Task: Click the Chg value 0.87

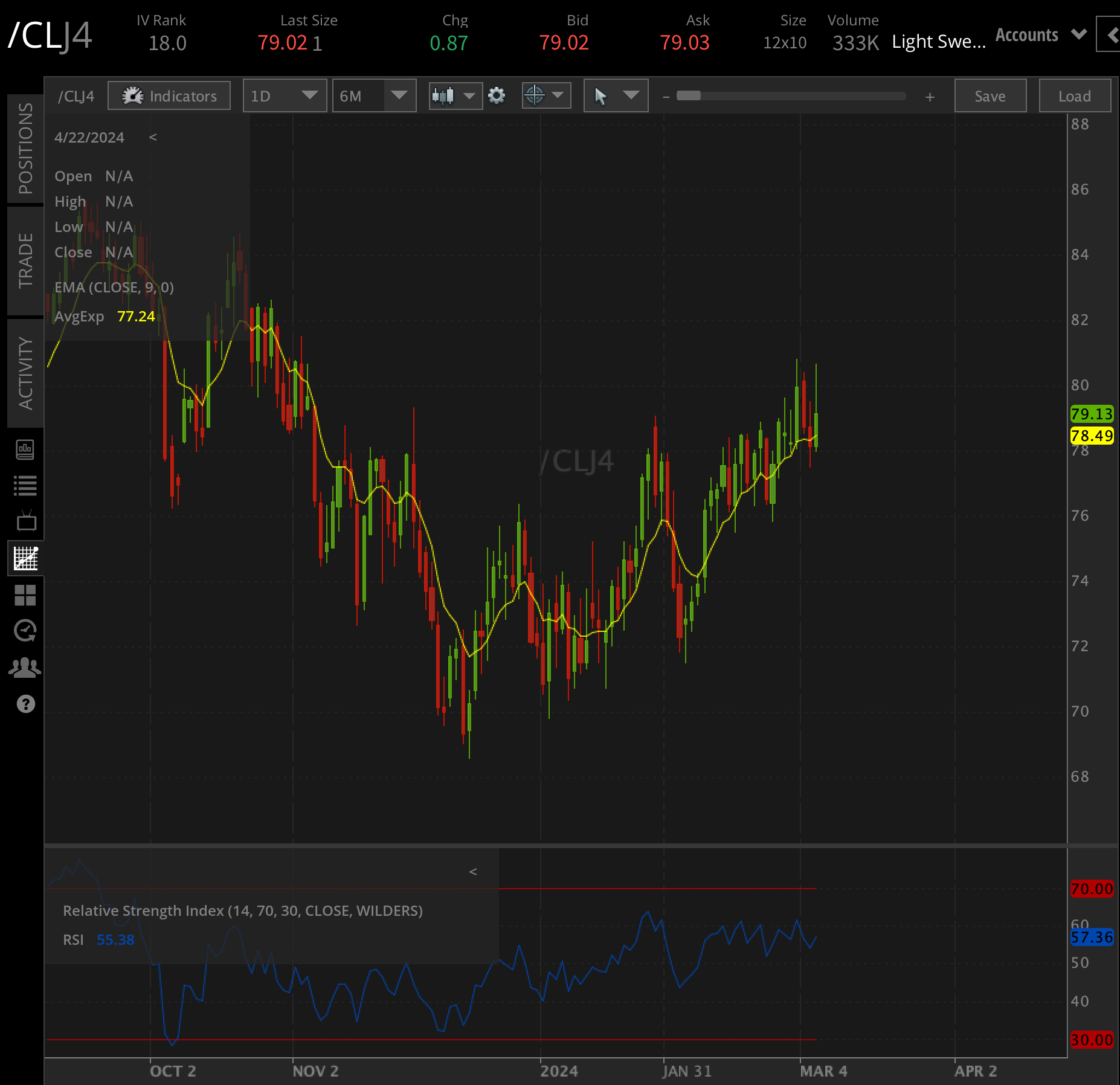Action: tap(449, 43)
